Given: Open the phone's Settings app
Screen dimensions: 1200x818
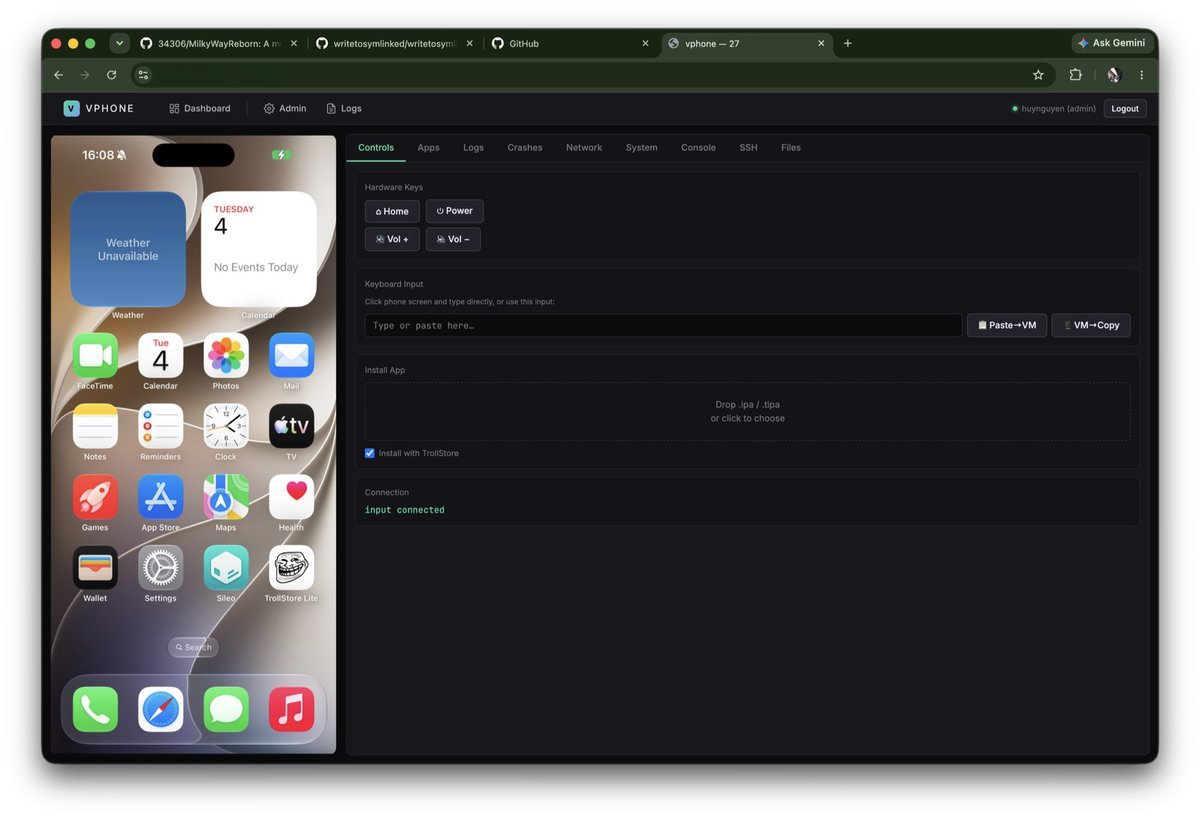Looking at the screenshot, I should click(160, 568).
